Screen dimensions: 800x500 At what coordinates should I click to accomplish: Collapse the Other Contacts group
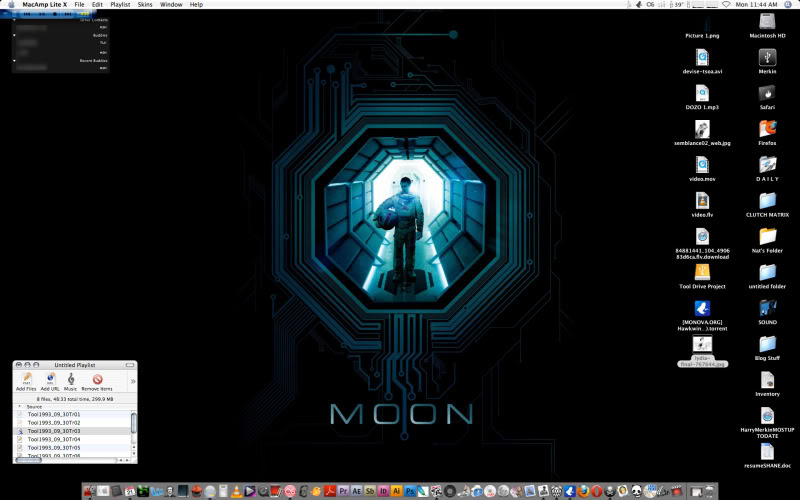point(14,20)
